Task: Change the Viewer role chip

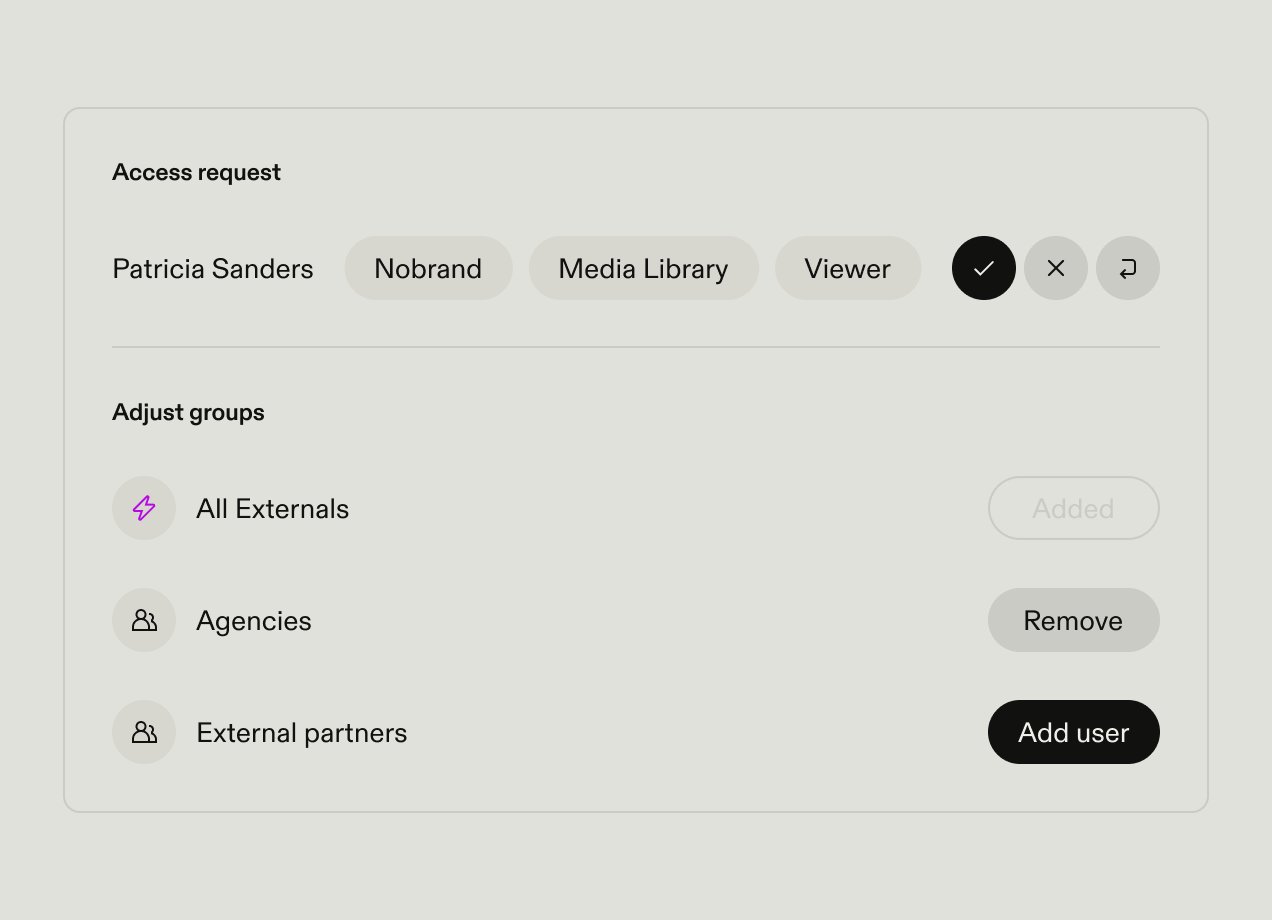Action: point(847,268)
